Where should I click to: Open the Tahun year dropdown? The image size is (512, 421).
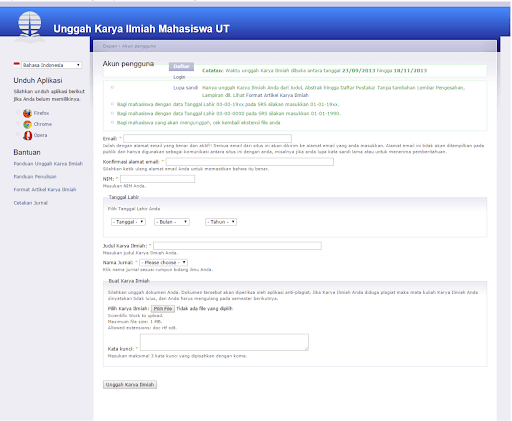click(x=221, y=222)
